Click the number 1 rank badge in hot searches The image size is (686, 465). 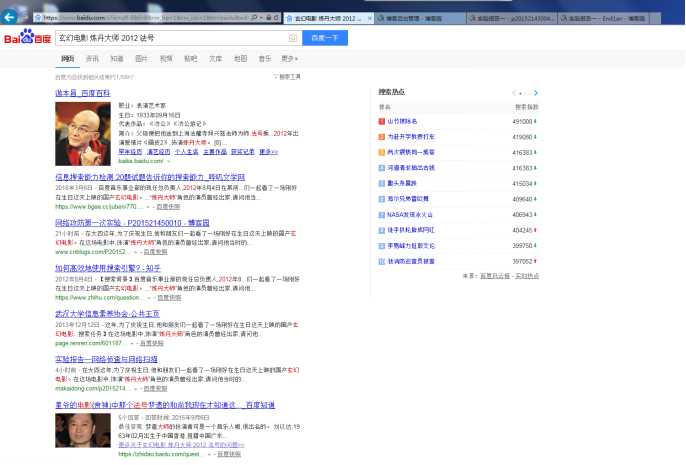[x=382, y=121]
